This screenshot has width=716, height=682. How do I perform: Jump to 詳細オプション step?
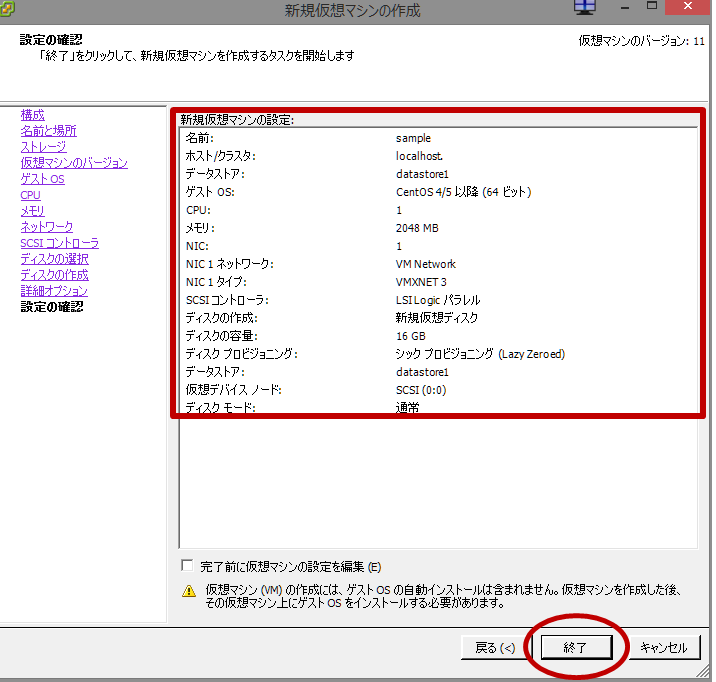click(x=54, y=291)
